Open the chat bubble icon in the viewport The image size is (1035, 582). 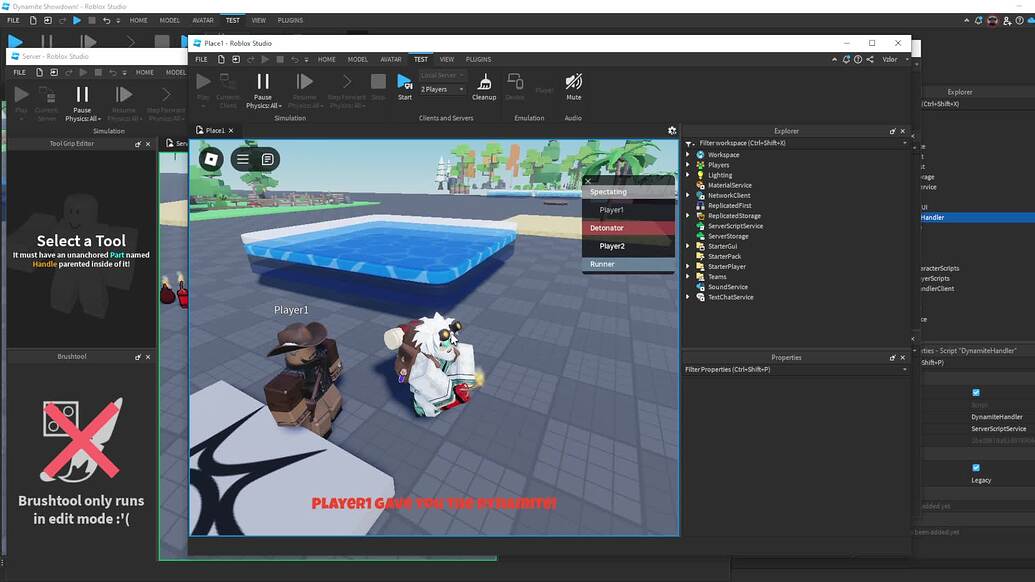[268, 159]
